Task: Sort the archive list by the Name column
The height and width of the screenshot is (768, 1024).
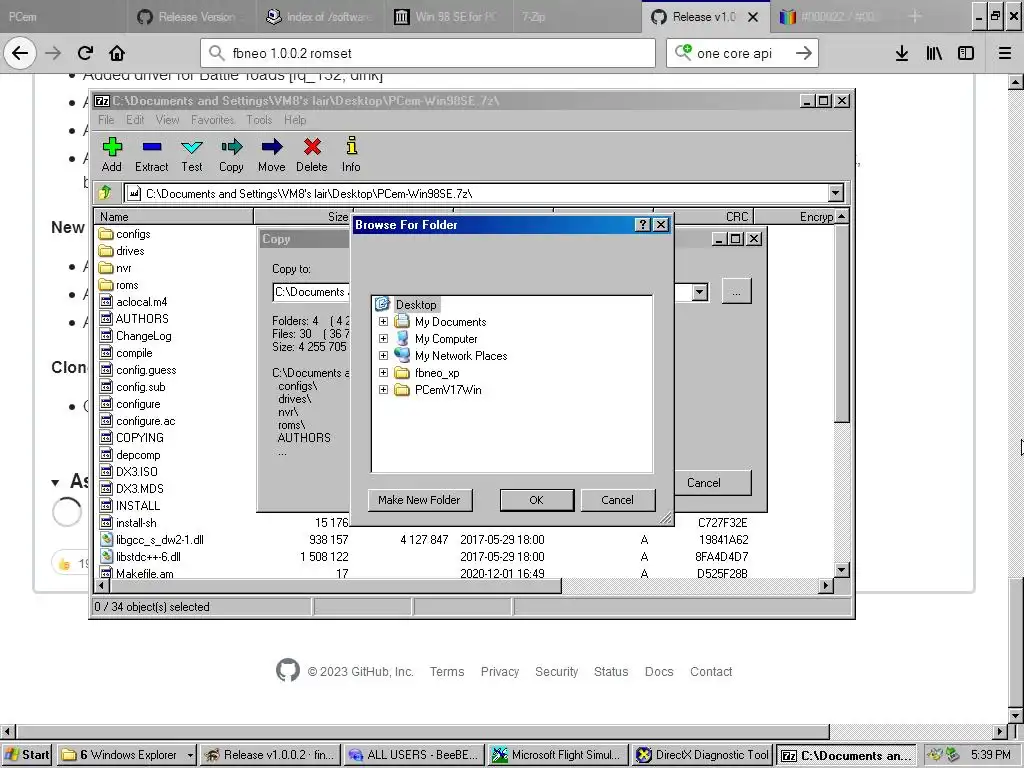Action: coord(174,216)
